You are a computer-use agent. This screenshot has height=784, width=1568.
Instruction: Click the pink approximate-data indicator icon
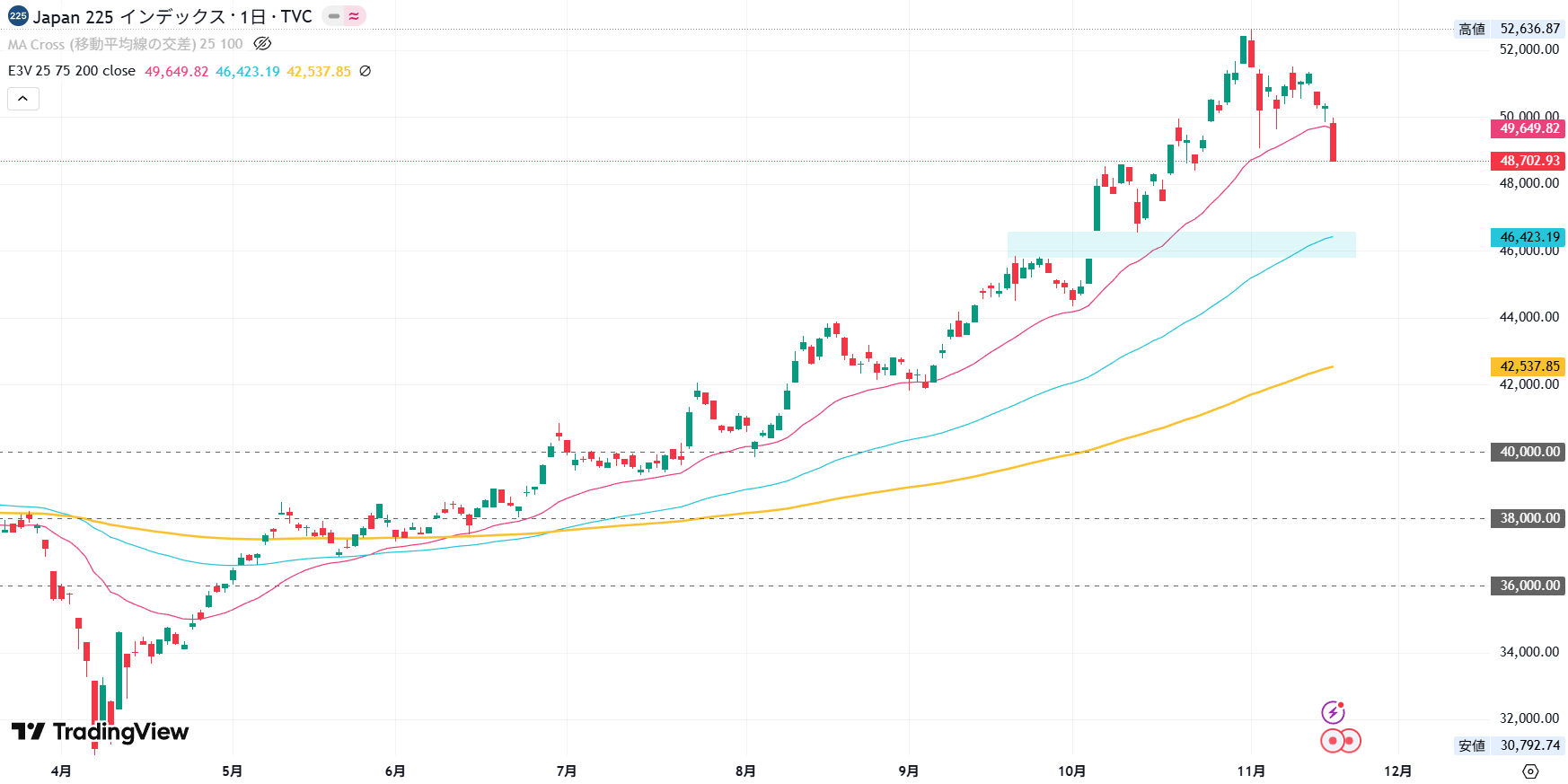coord(354,16)
